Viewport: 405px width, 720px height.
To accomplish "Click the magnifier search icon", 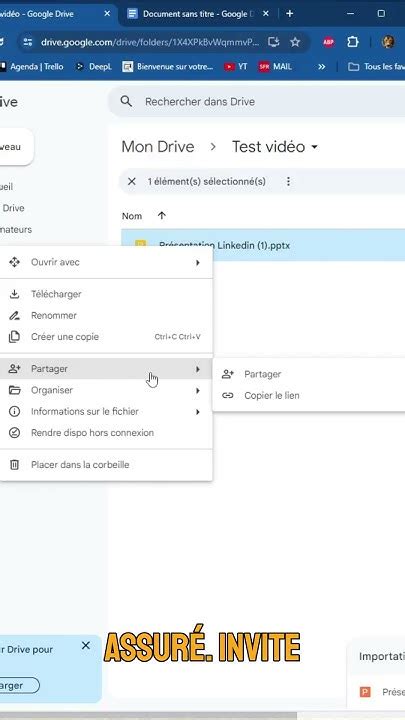I will [126, 101].
